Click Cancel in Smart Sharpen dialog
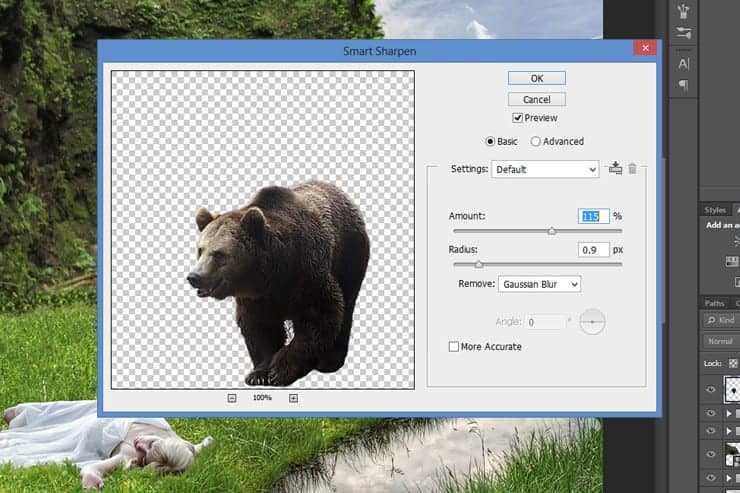The width and height of the screenshot is (740, 493). [x=536, y=99]
